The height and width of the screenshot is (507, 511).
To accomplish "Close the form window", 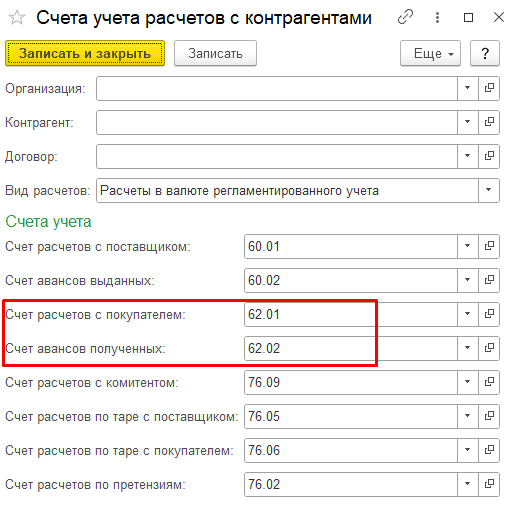I will coord(499,17).
